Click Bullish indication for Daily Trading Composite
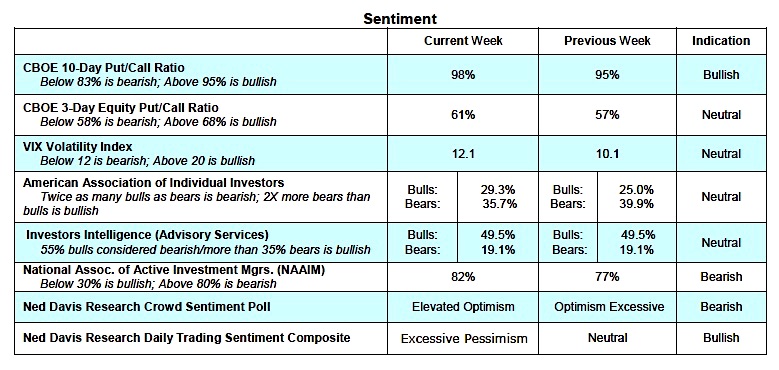 click(x=721, y=338)
